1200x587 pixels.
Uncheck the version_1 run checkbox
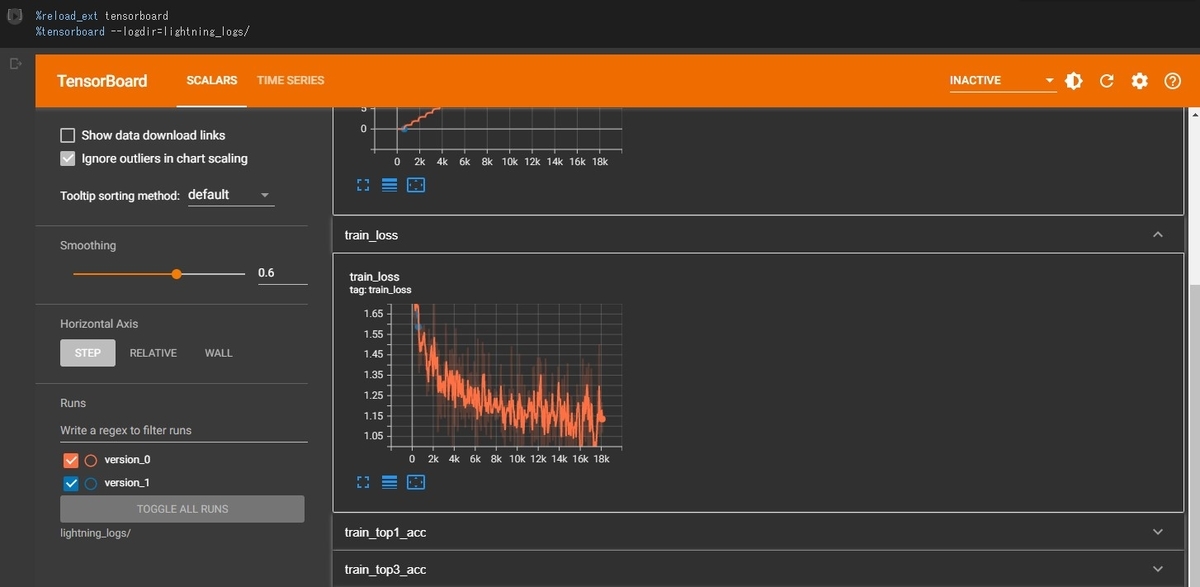[71, 483]
